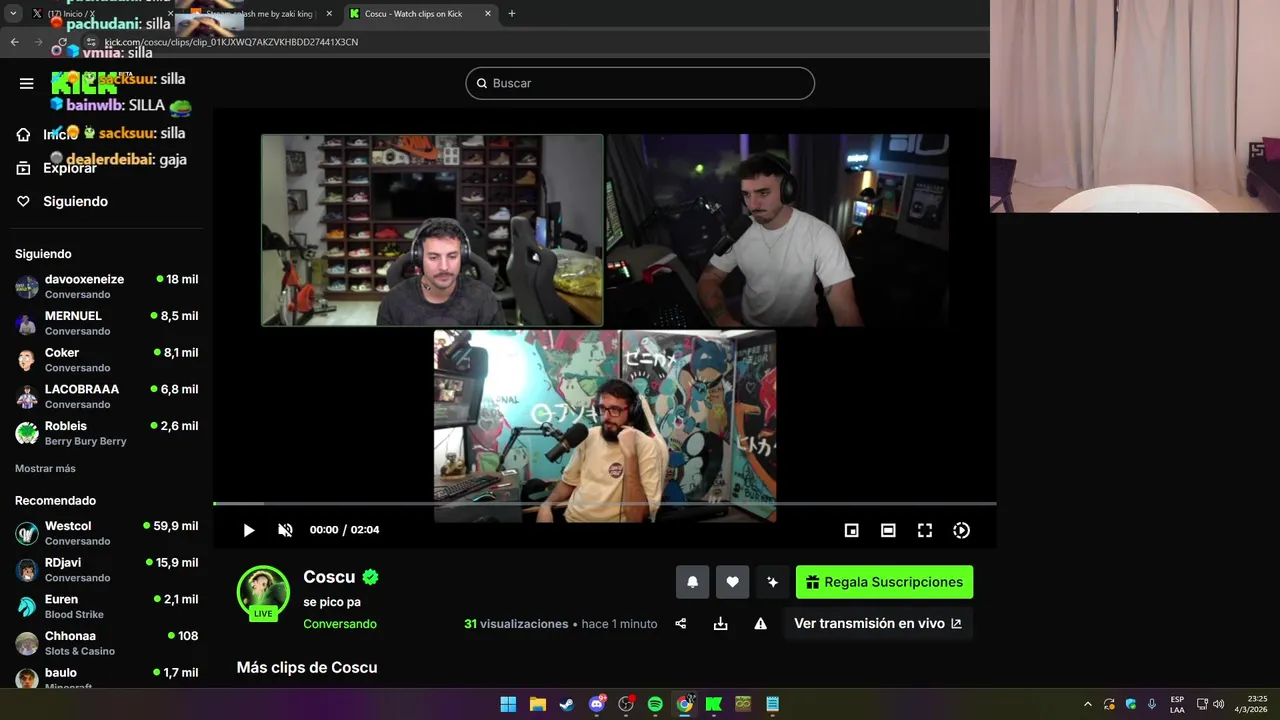Toggle the follow heart button for Coscu

pos(732,582)
